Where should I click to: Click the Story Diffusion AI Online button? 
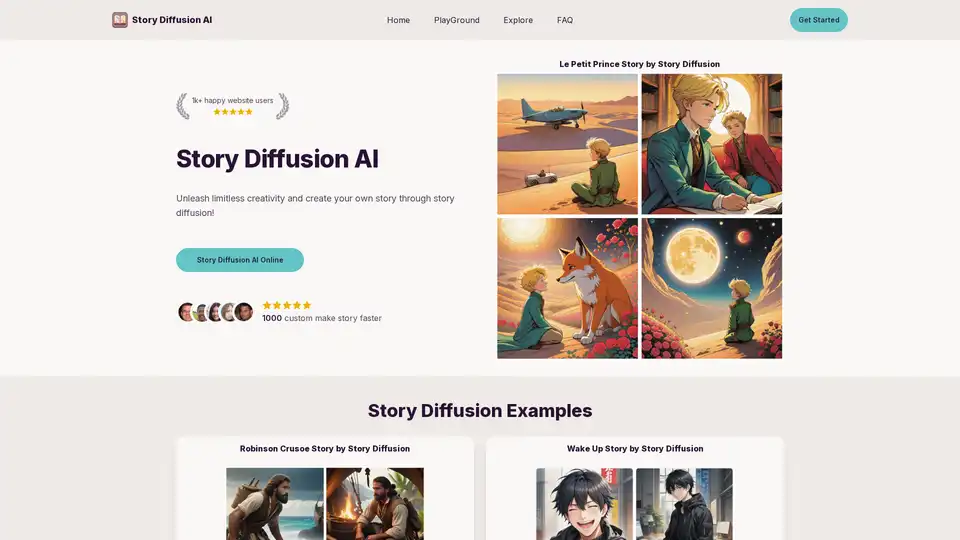pyautogui.click(x=240, y=260)
